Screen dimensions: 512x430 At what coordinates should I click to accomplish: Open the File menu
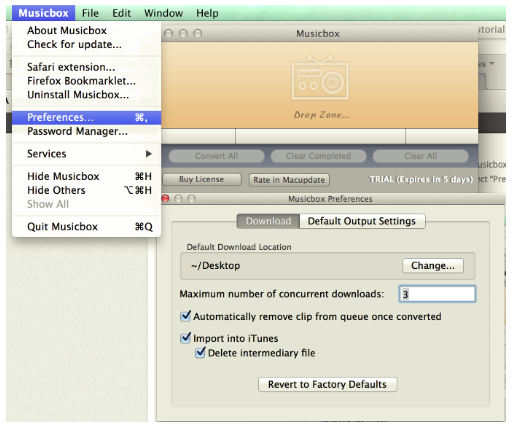(x=90, y=13)
